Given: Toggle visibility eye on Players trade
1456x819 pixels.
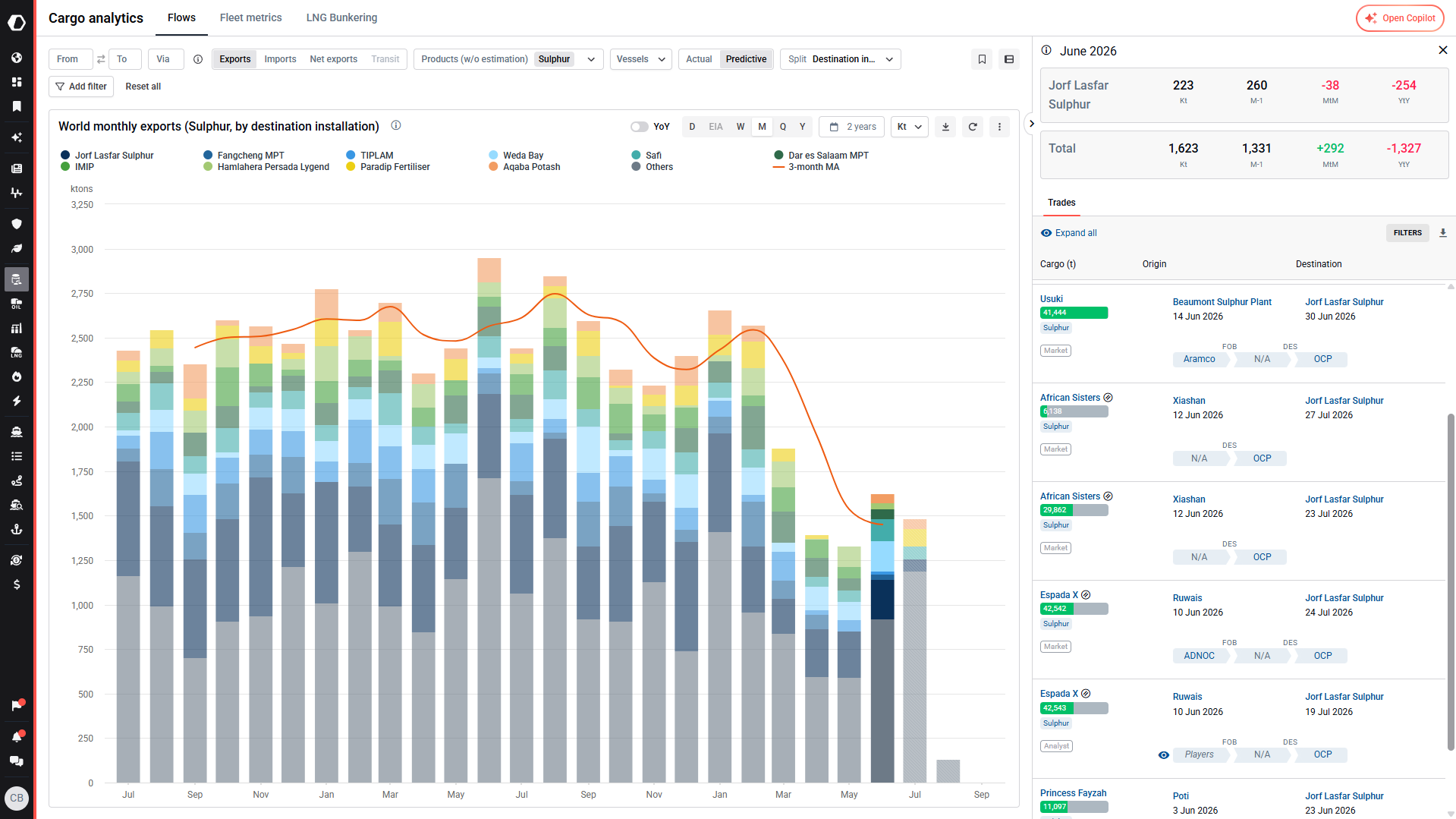Looking at the screenshot, I should pos(1163,755).
